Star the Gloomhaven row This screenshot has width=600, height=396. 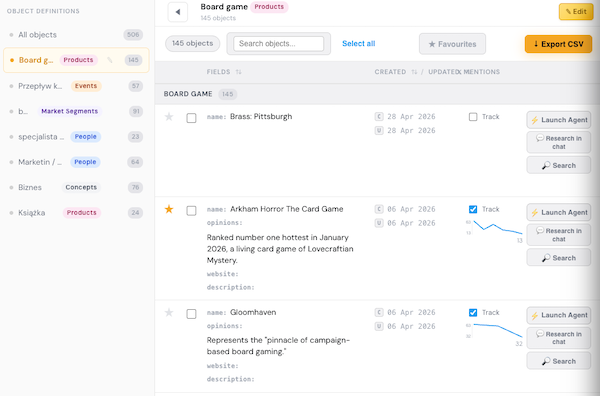pyautogui.click(x=169, y=313)
